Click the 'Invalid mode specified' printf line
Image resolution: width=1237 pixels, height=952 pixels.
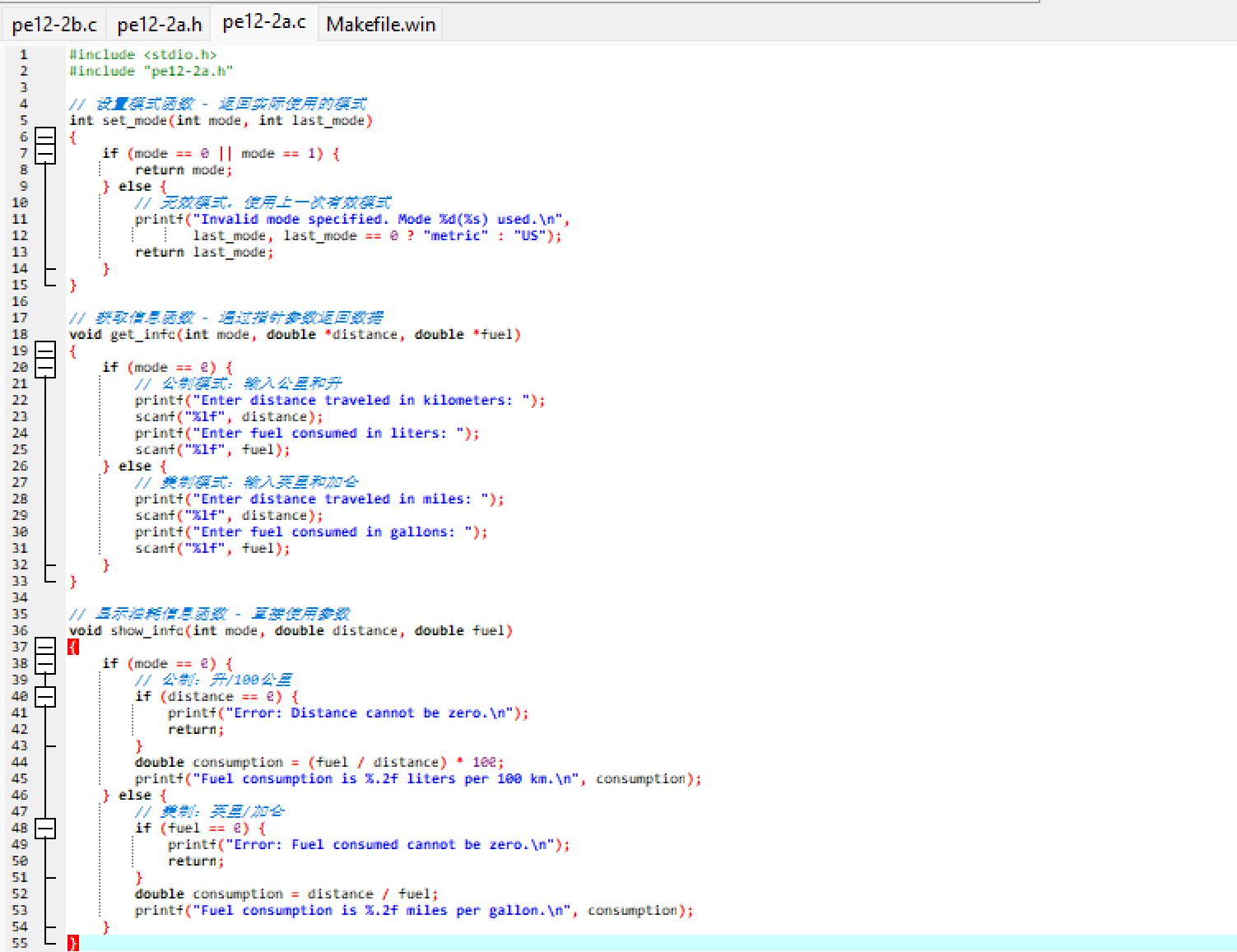[x=353, y=220]
